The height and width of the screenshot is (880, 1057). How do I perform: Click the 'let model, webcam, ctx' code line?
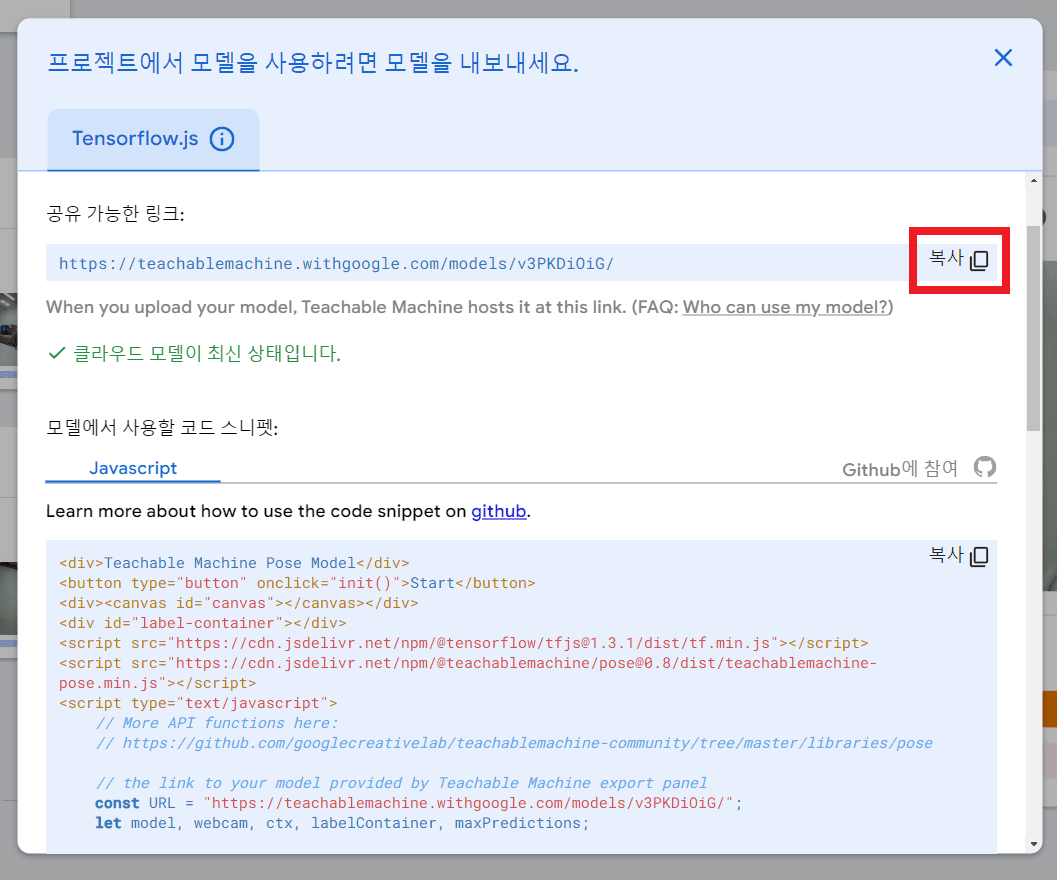click(x=342, y=823)
